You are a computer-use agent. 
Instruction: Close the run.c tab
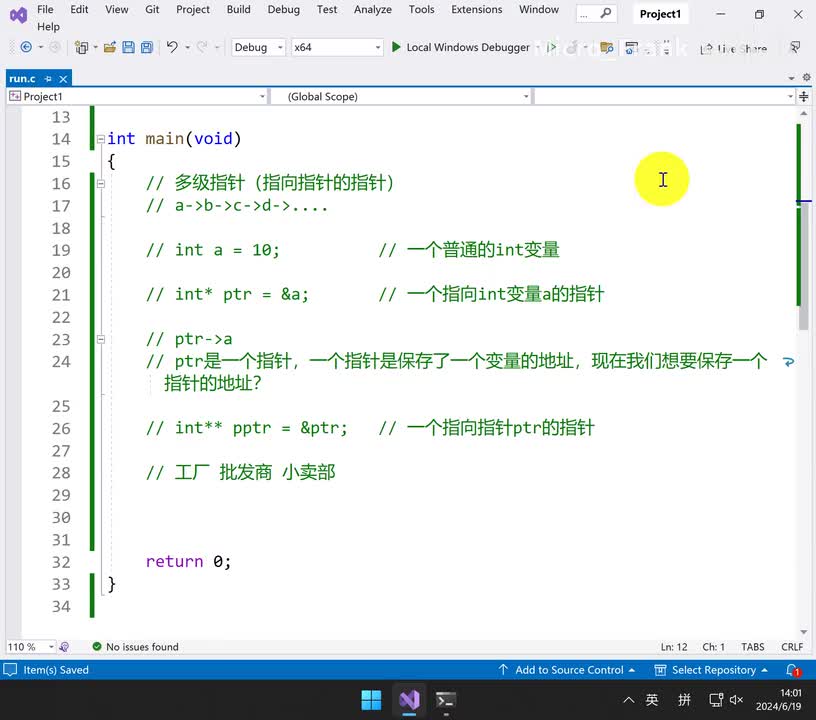coord(63,79)
